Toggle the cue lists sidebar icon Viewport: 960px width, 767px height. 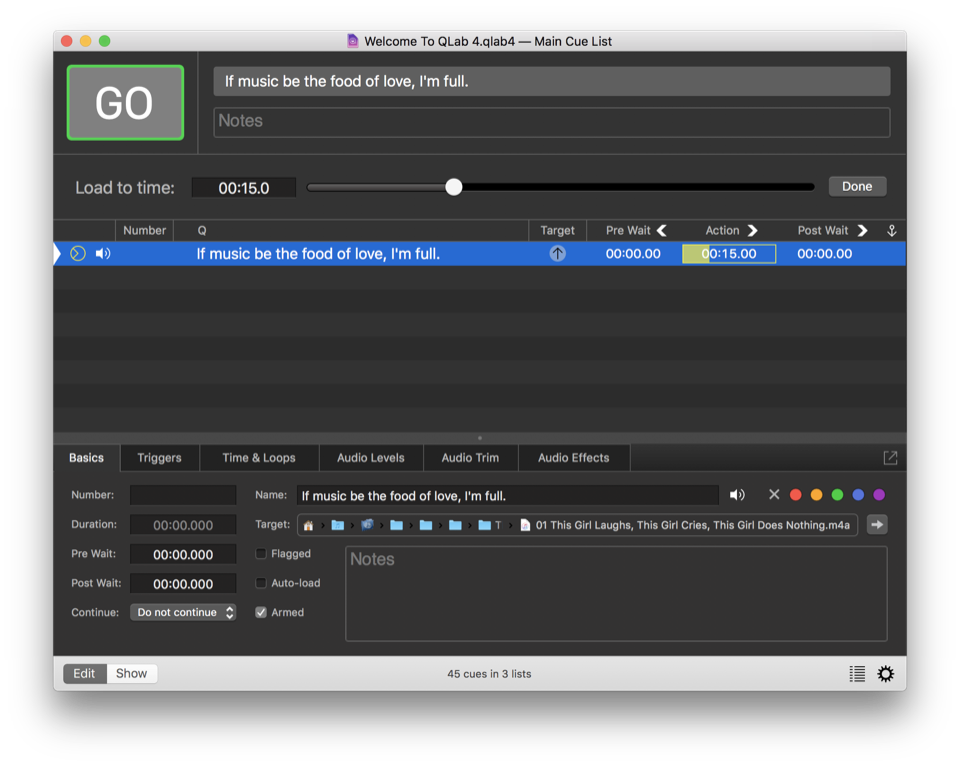[857, 674]
